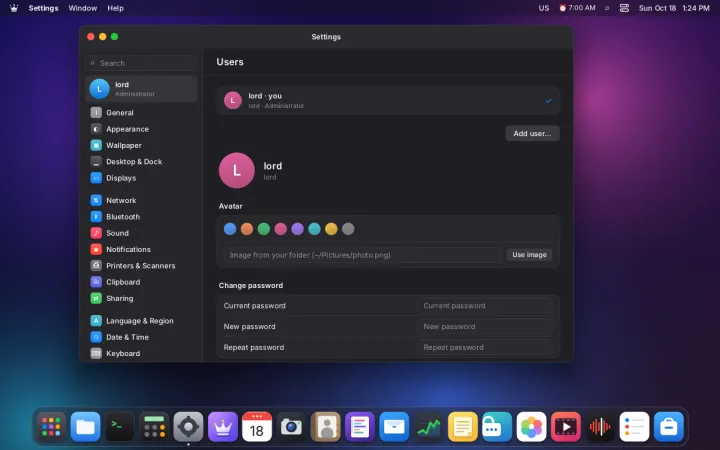This screenshot has width=720, height=450.
Task: Open app launcher grid in dock
Action: point(51,427)
